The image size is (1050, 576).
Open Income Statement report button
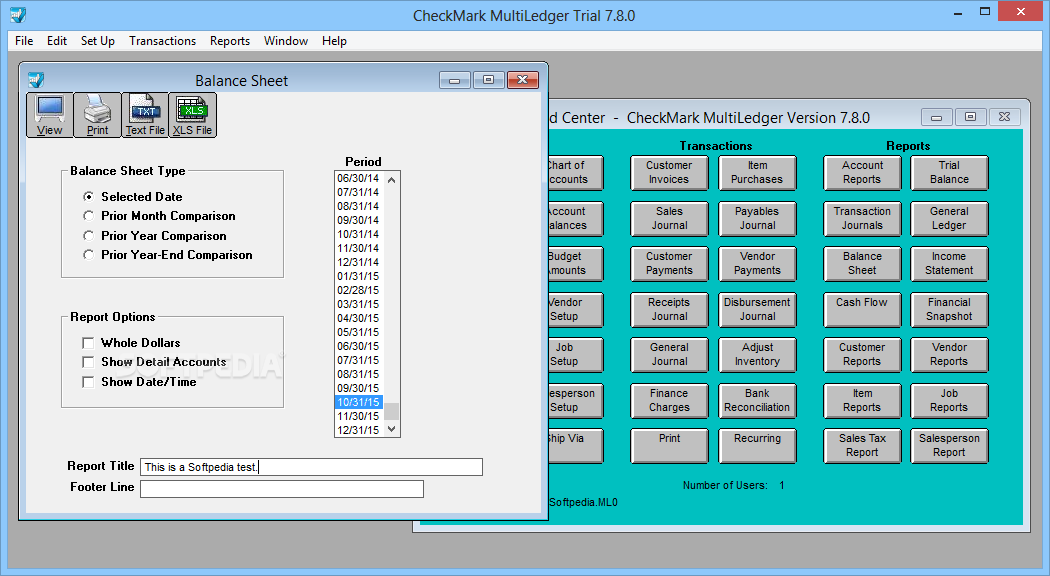[949, 263]
